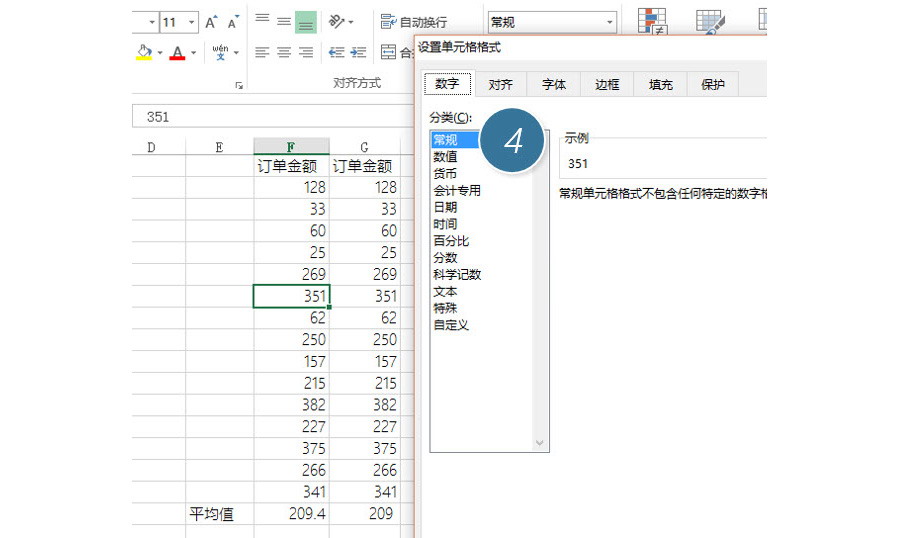Click the 209 average cell in column G

pyautogui.click(x=364, y=514)
